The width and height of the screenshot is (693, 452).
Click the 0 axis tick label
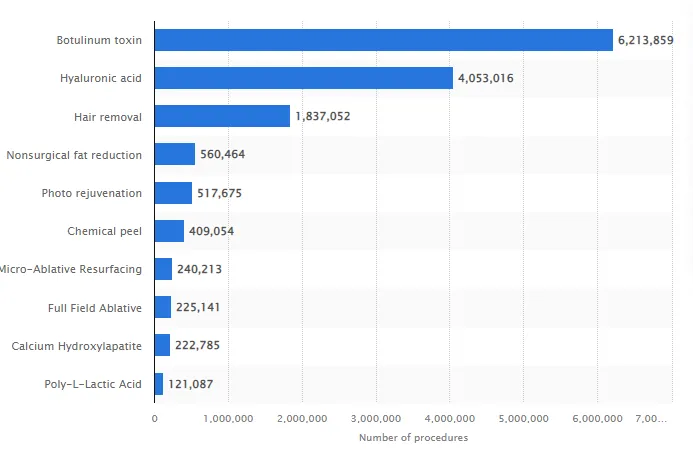[x=155, y=418]
